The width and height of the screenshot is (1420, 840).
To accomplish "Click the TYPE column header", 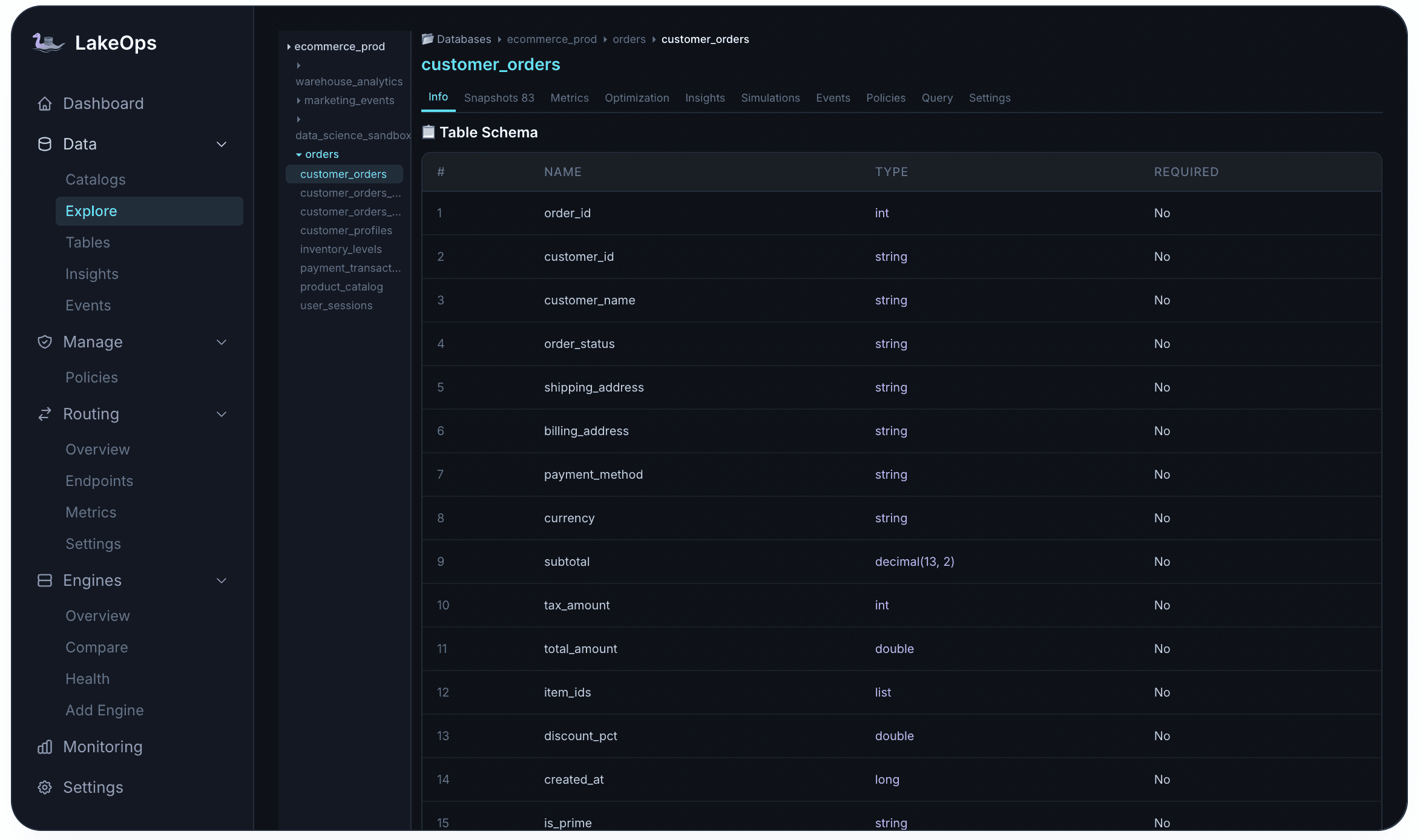I will [891, 172].
